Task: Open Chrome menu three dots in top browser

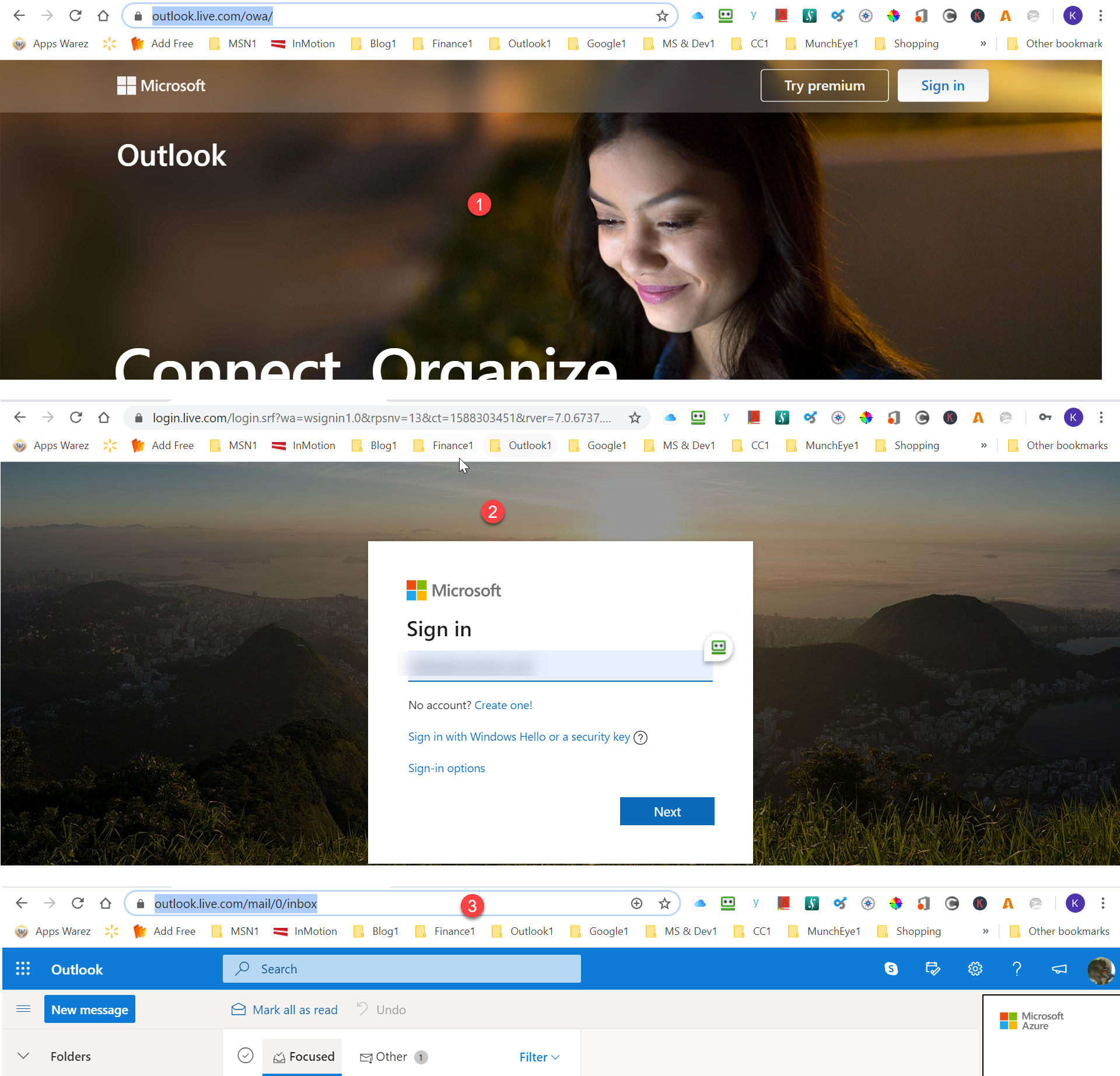Action: [1101, 16]
